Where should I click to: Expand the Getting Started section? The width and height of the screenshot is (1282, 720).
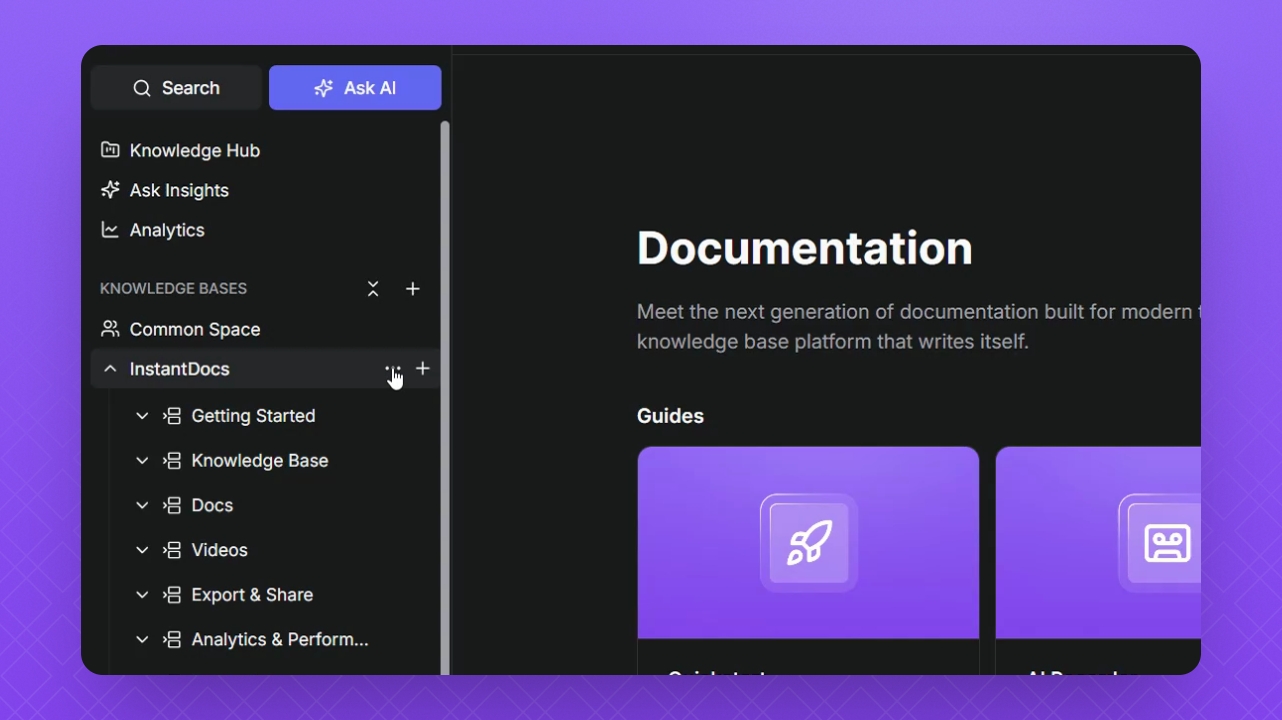click(x=142, y=416)
